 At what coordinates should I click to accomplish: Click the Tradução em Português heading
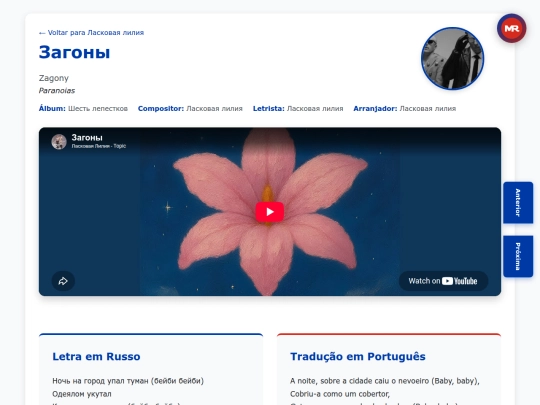[358, 356]
